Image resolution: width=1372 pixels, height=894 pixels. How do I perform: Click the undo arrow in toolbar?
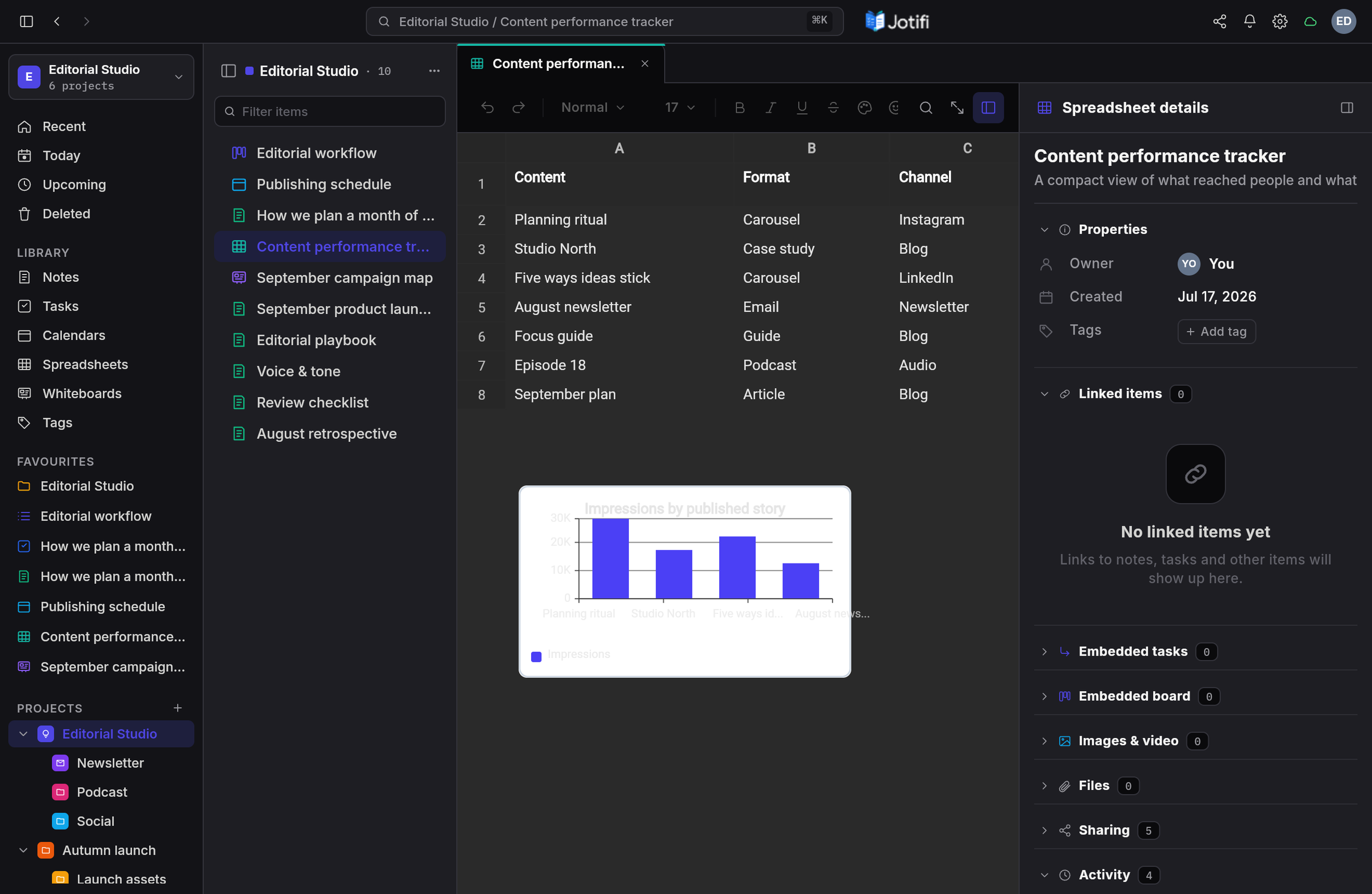(487, 108)
